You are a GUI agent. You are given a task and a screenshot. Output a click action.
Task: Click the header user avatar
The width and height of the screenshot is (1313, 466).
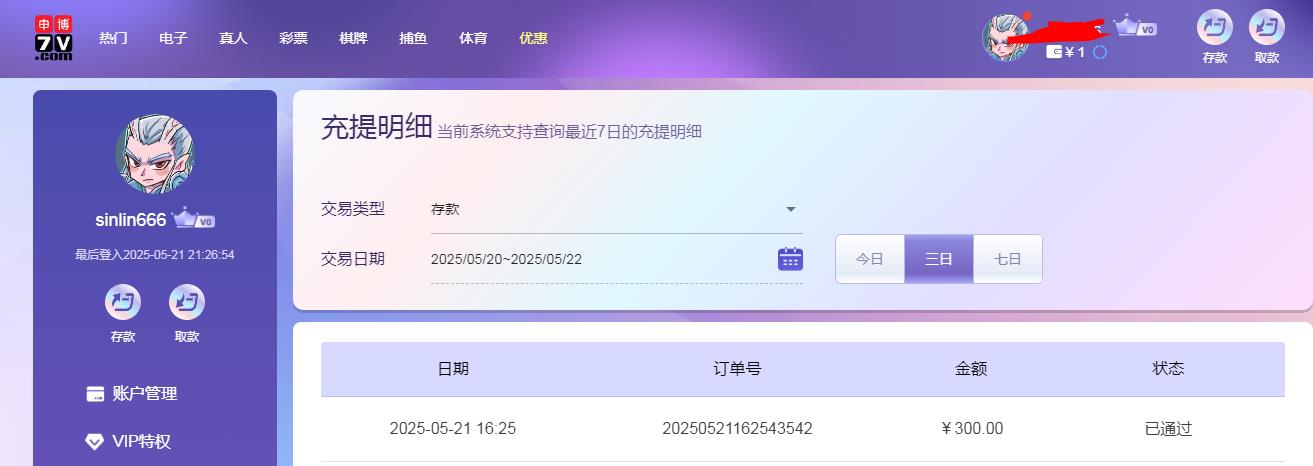(x=1006, y=38)
